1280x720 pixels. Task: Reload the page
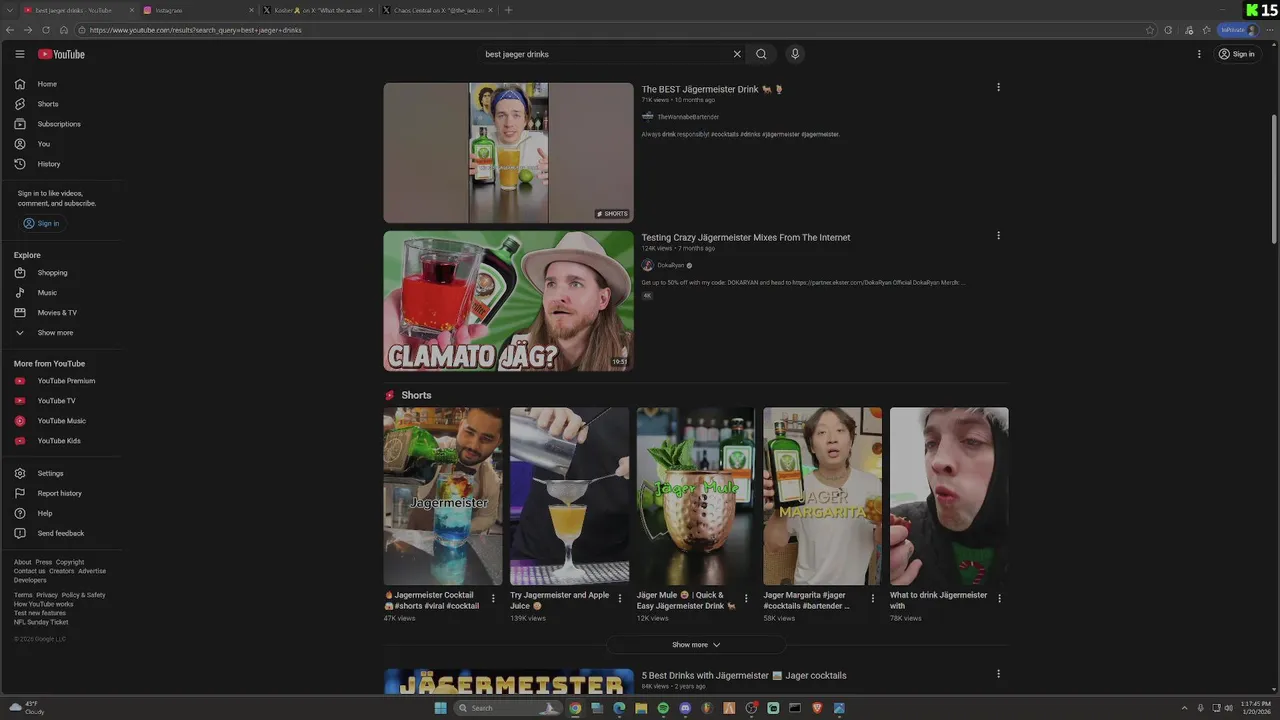[46, 30]
